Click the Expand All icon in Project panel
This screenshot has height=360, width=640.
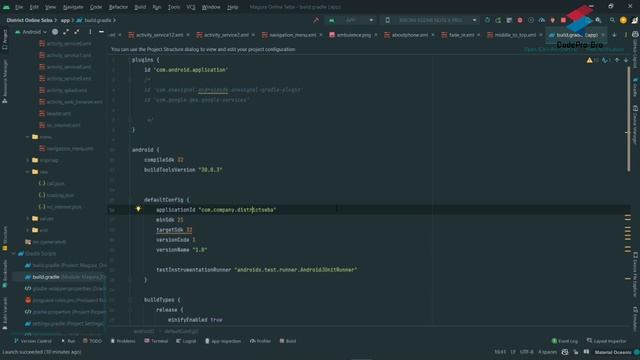point(66,32)
